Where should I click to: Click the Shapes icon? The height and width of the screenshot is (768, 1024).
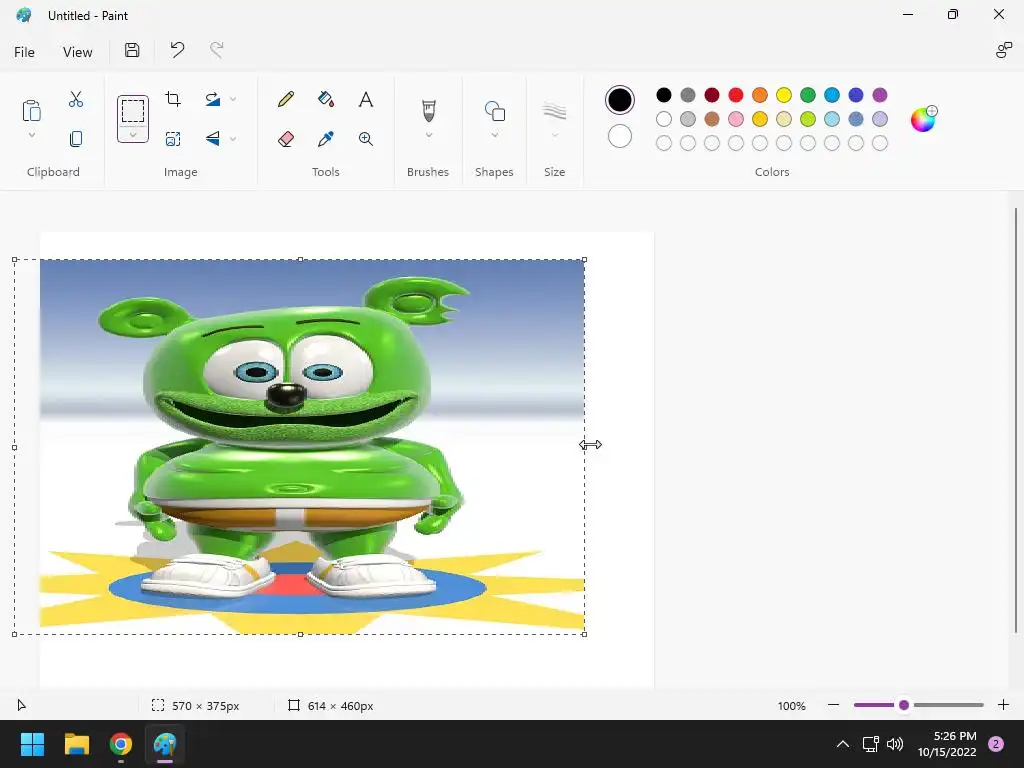pyautogui.click(x=494, y=111)
